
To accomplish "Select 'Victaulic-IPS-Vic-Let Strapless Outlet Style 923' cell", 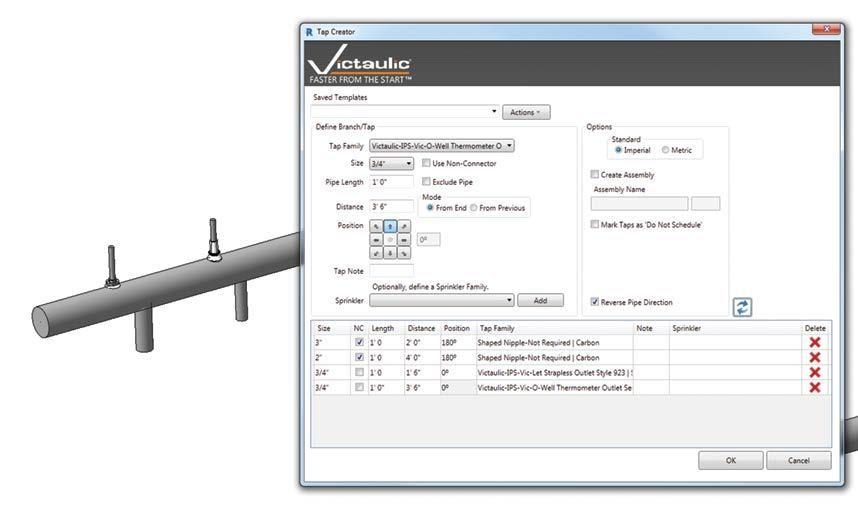I will (554, 372).
